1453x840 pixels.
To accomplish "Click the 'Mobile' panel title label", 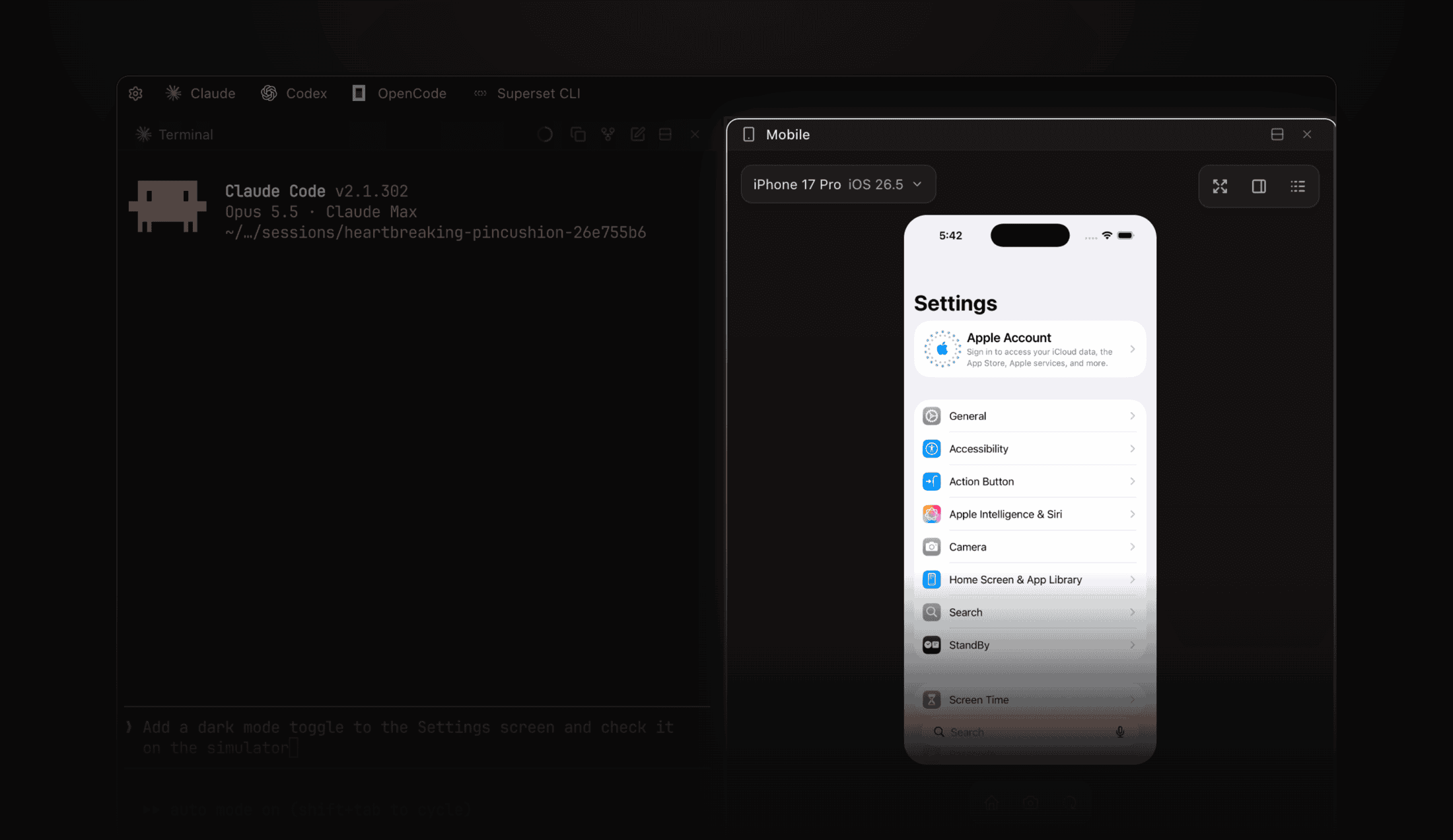I will point(788,134).
